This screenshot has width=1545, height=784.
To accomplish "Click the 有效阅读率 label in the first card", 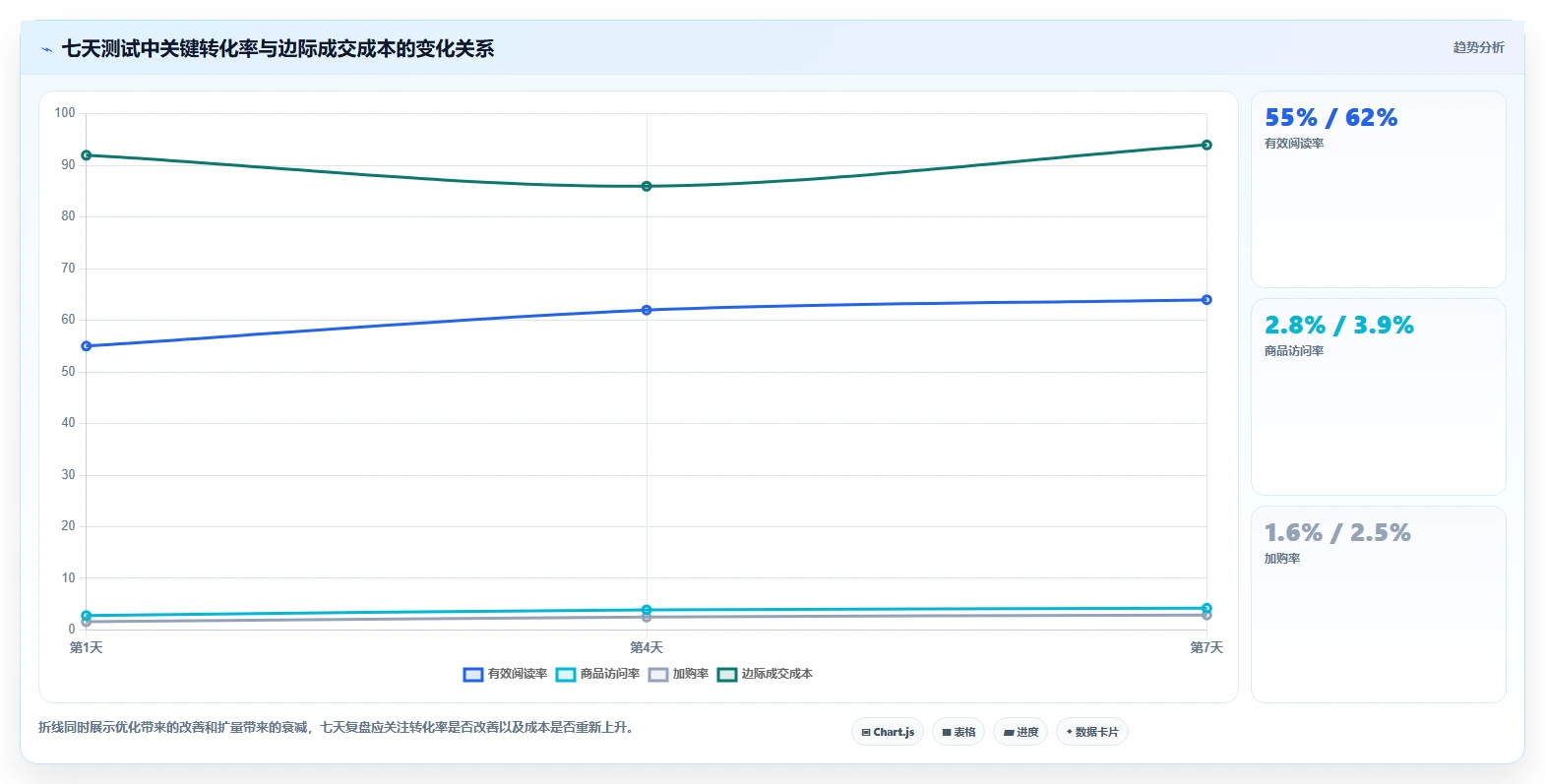I will click(1294, 144).
